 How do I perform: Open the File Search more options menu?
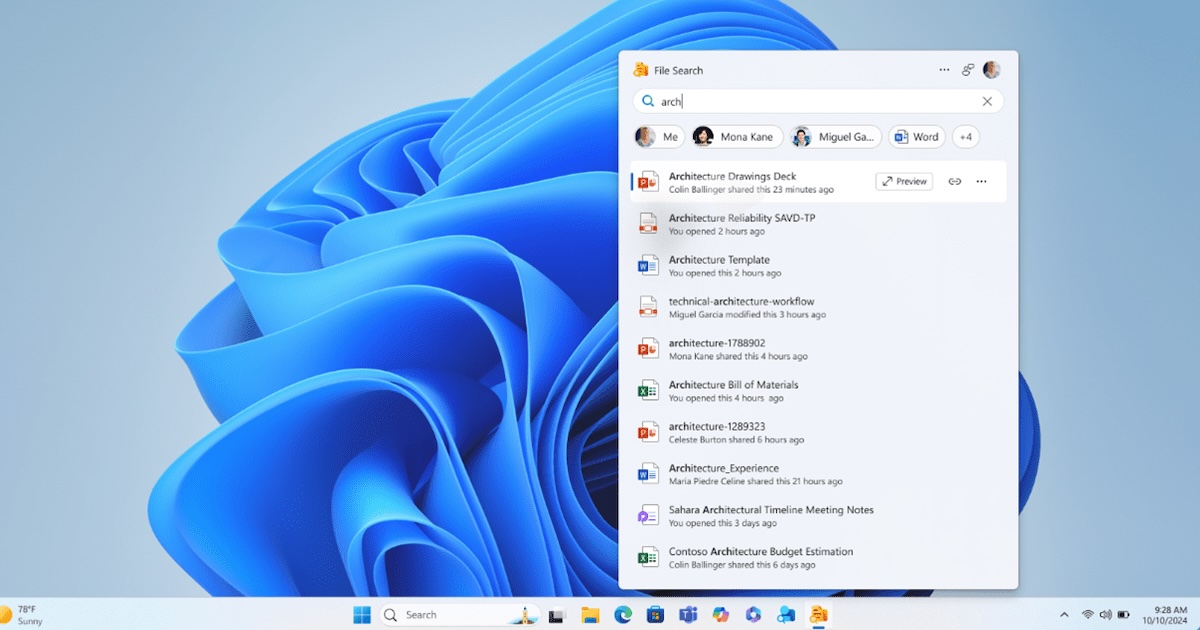(x=944, y=70)
